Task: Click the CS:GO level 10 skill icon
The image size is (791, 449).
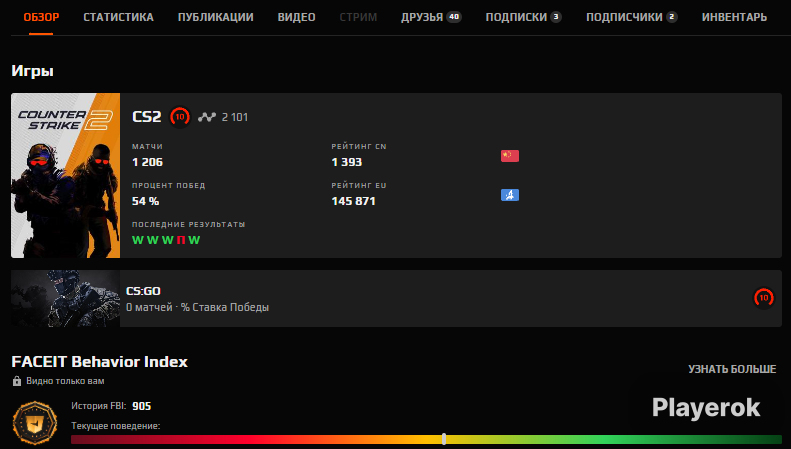Action: [763, 298]
